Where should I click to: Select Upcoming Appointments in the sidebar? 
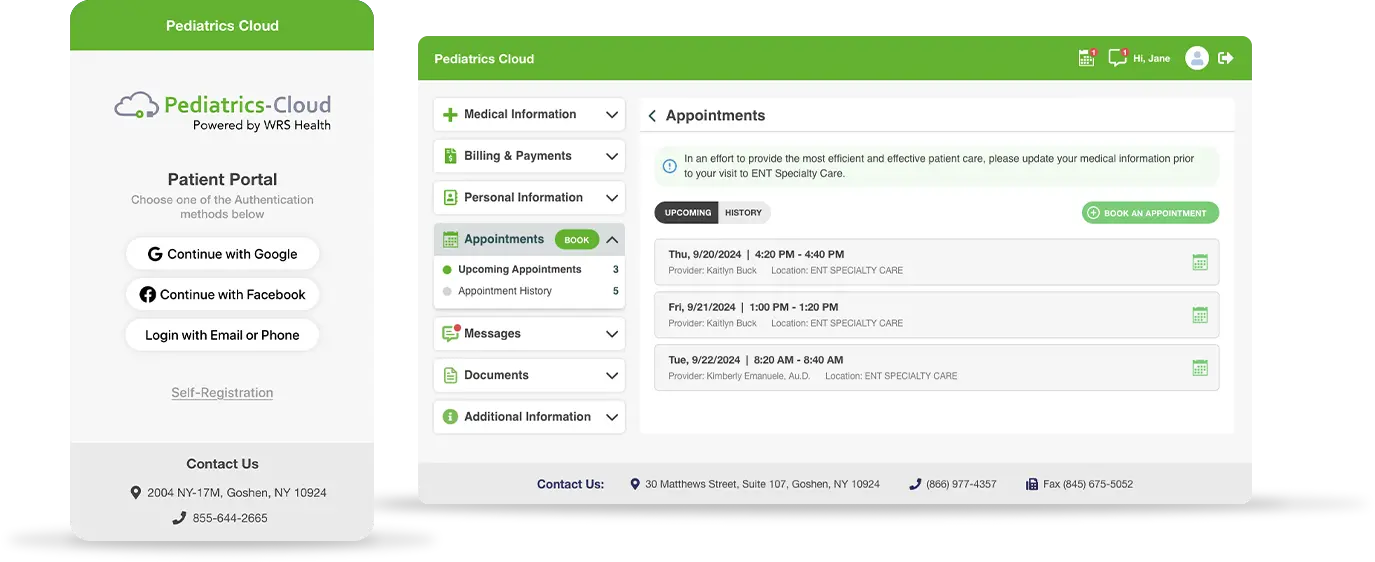tap(519, 270)
